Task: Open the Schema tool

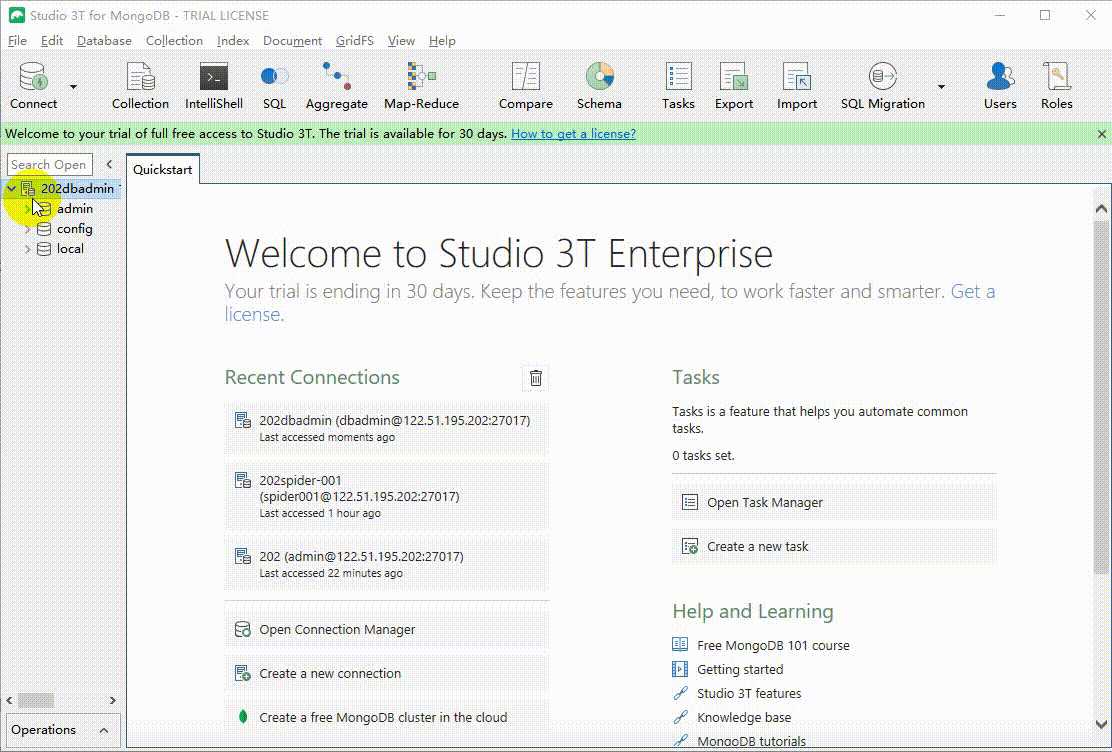Action: coord(599,86)
